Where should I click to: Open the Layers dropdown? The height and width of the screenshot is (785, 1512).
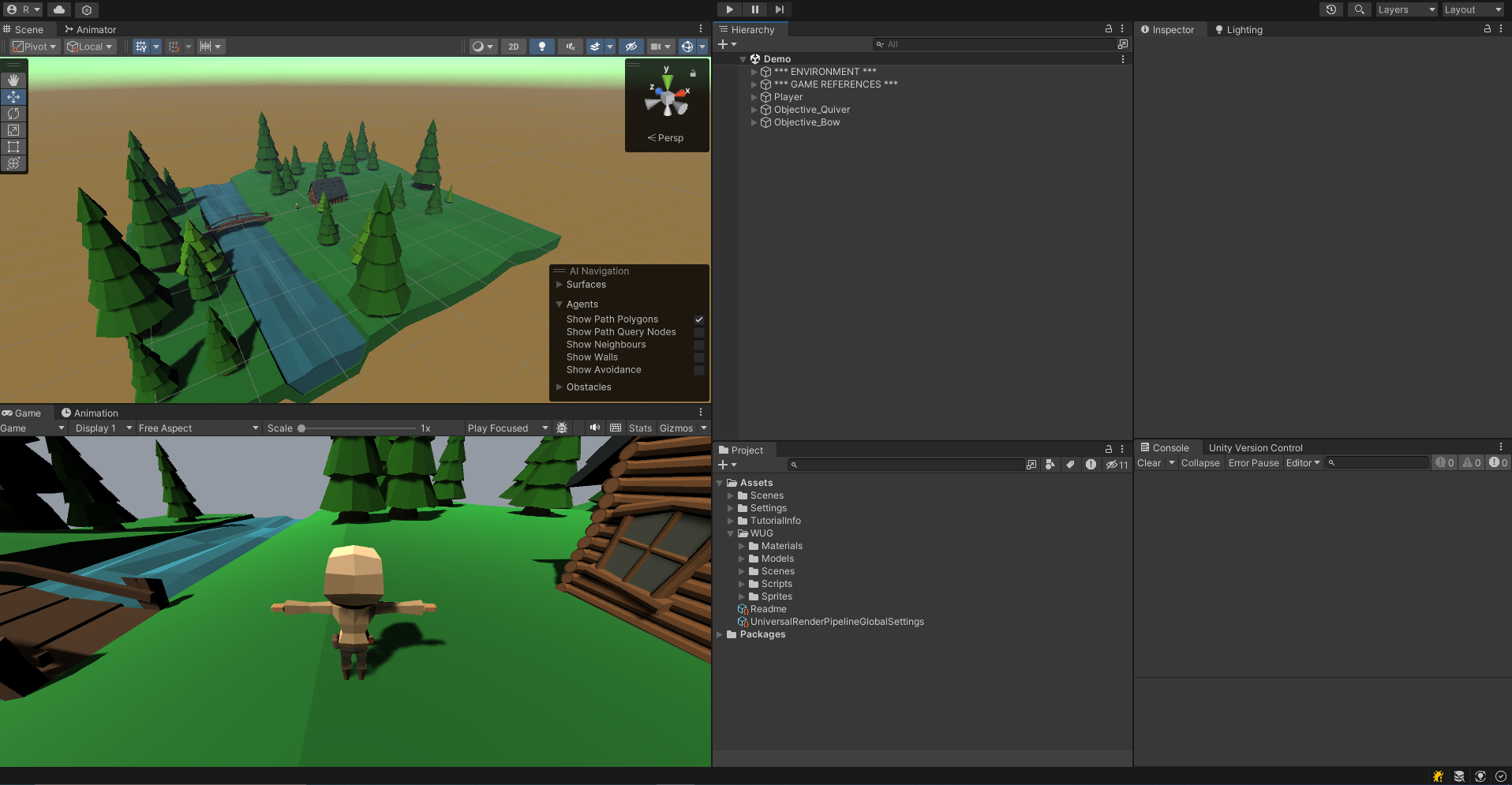click(1406, 9)
